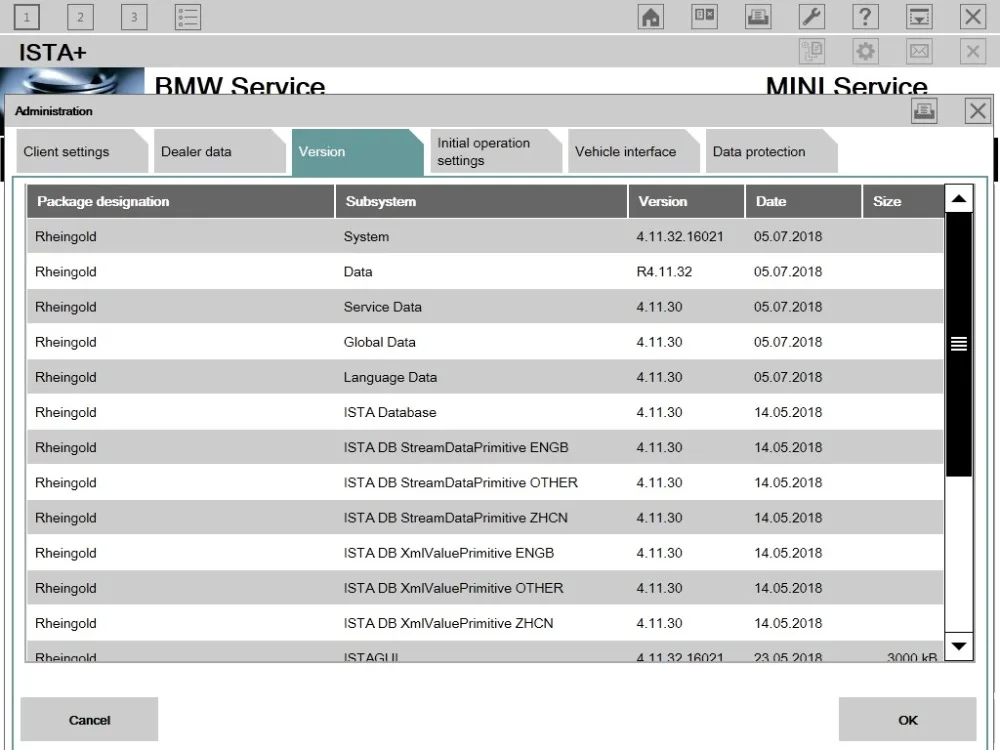
Task: Click version value R4.11.32
Action: [664, 272]
